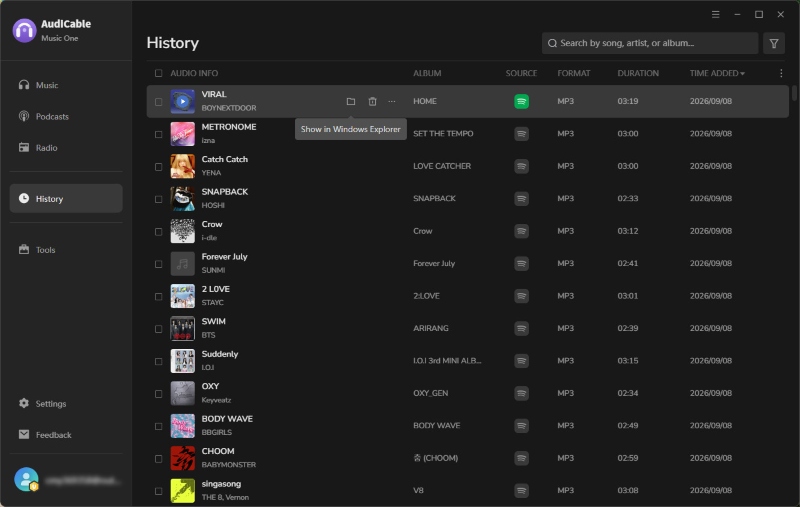800x507 pixels.
Task: Click the source icon in METRONOME row
Action: [x=521, y=134]
